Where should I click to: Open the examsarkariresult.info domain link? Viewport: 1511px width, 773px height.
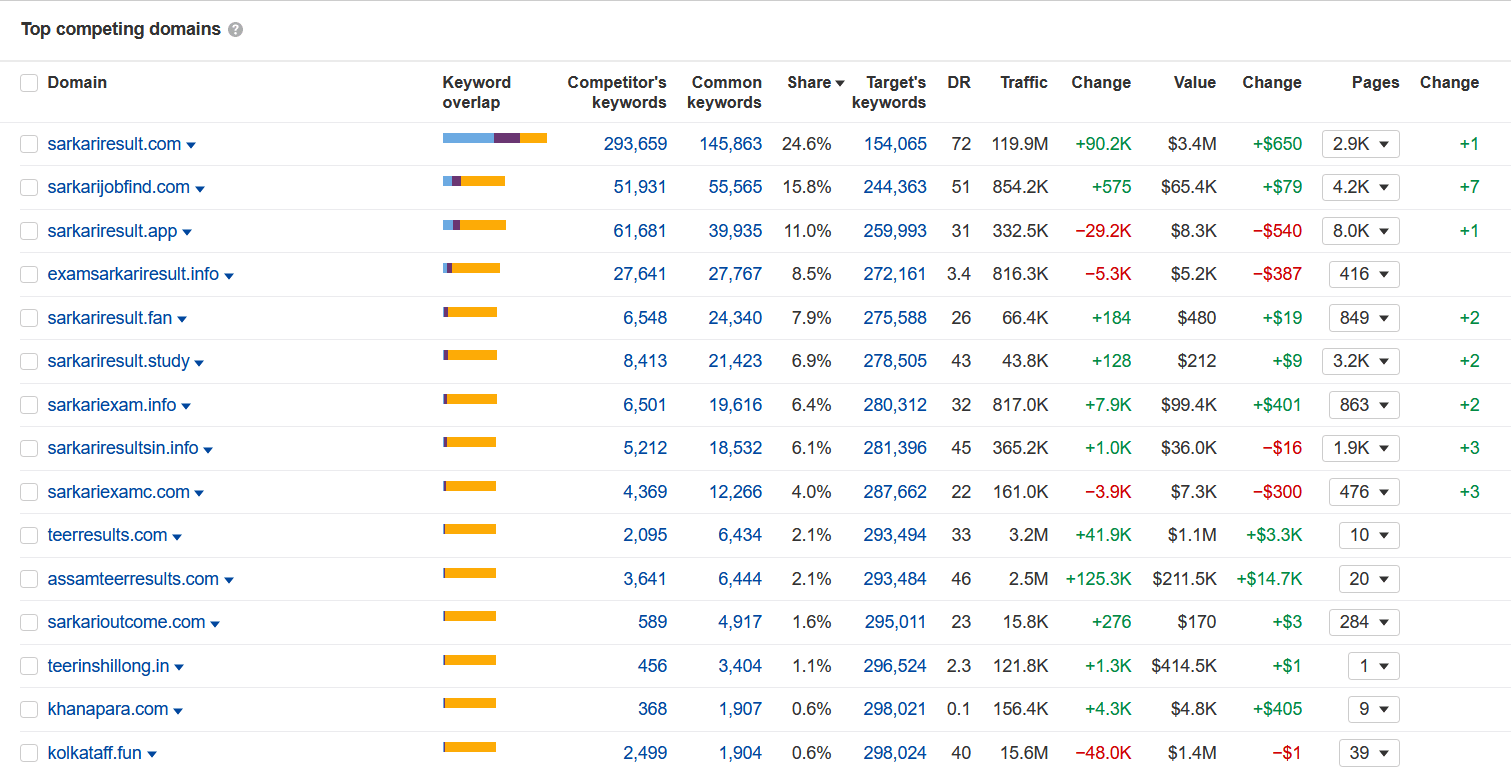[133, 274]
